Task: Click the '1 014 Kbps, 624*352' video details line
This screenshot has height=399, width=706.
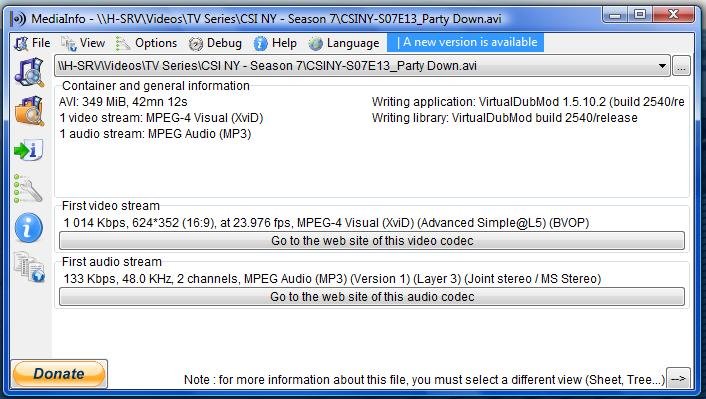Action: point(326,223)
